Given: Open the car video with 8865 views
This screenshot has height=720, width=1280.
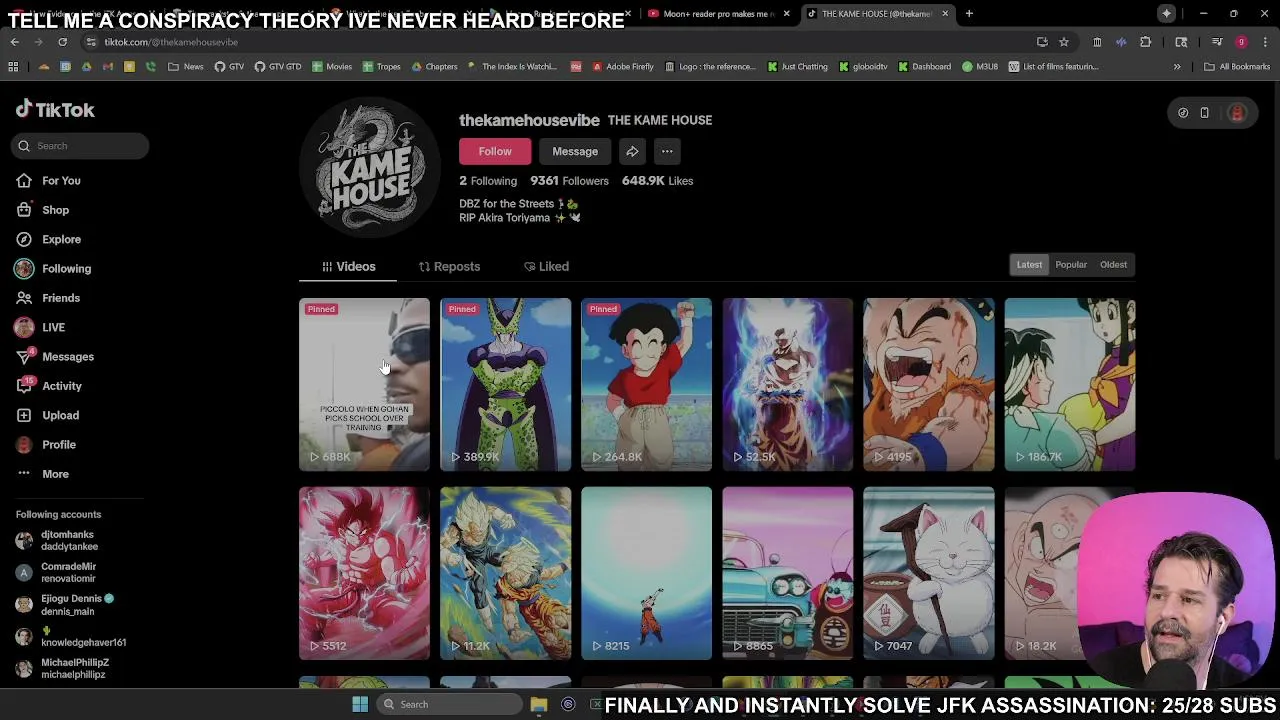Looking at the screenshot, I should tap(788, 573).
